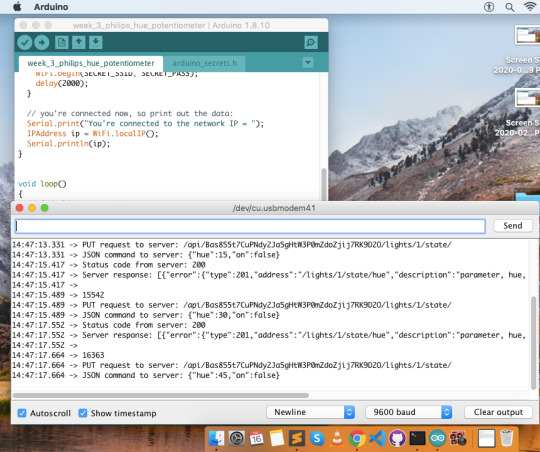
Task: Click the serial monitor message input field
Action: pyautogui.click(x=250, y=226)
